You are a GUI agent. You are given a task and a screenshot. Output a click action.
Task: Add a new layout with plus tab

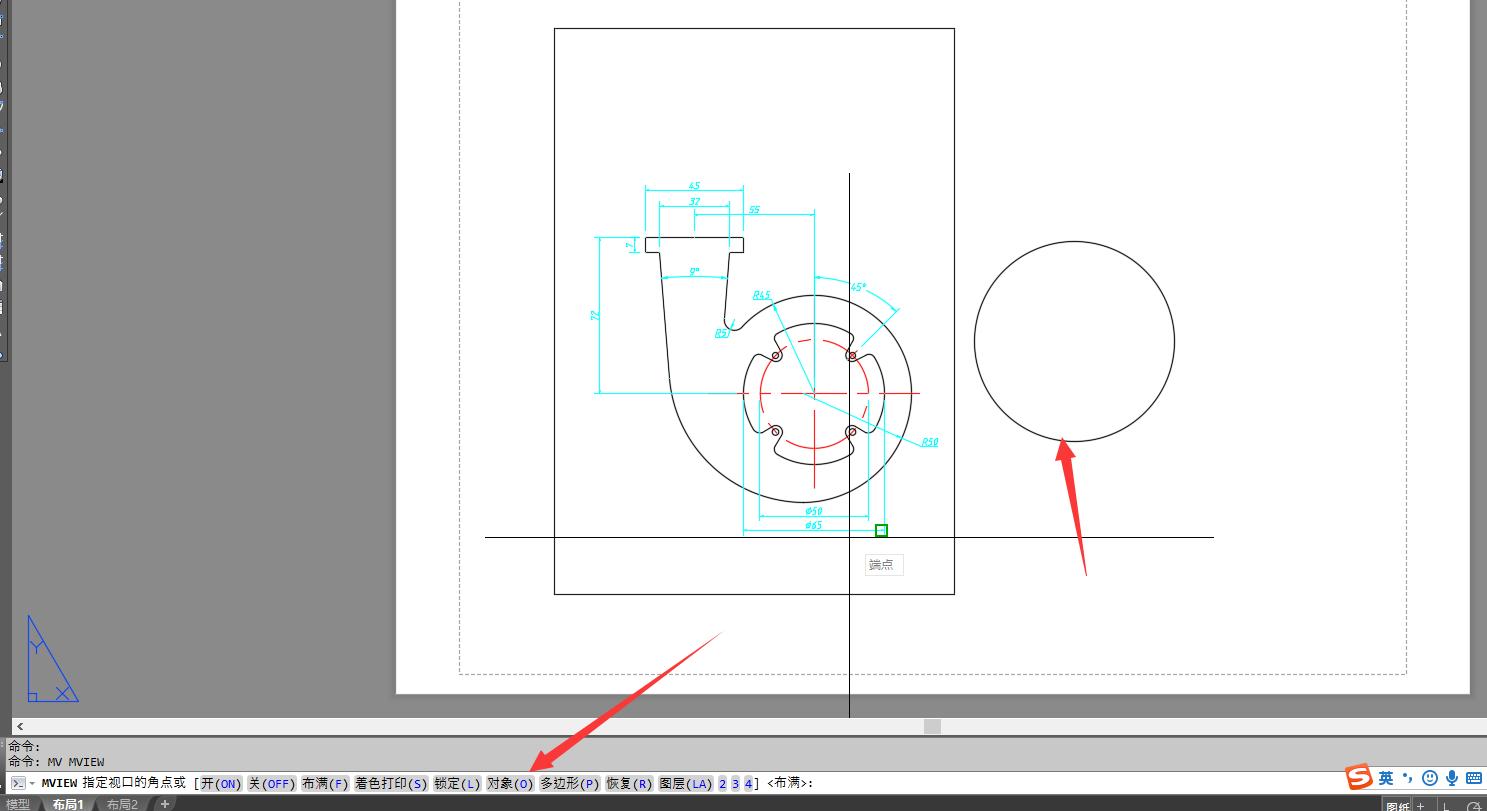click(x=165, y=804)
